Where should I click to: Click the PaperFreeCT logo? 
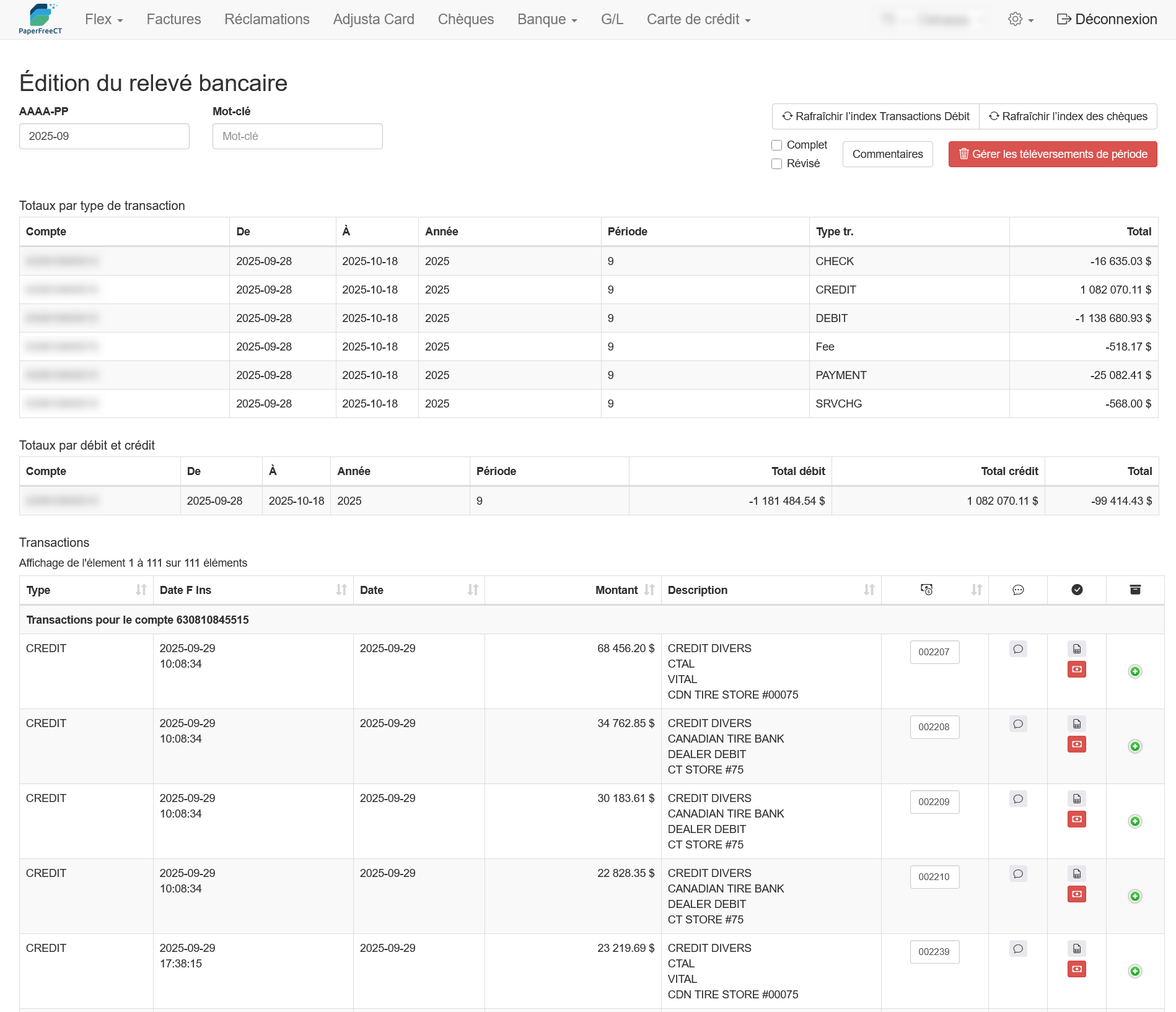point(41,19)
